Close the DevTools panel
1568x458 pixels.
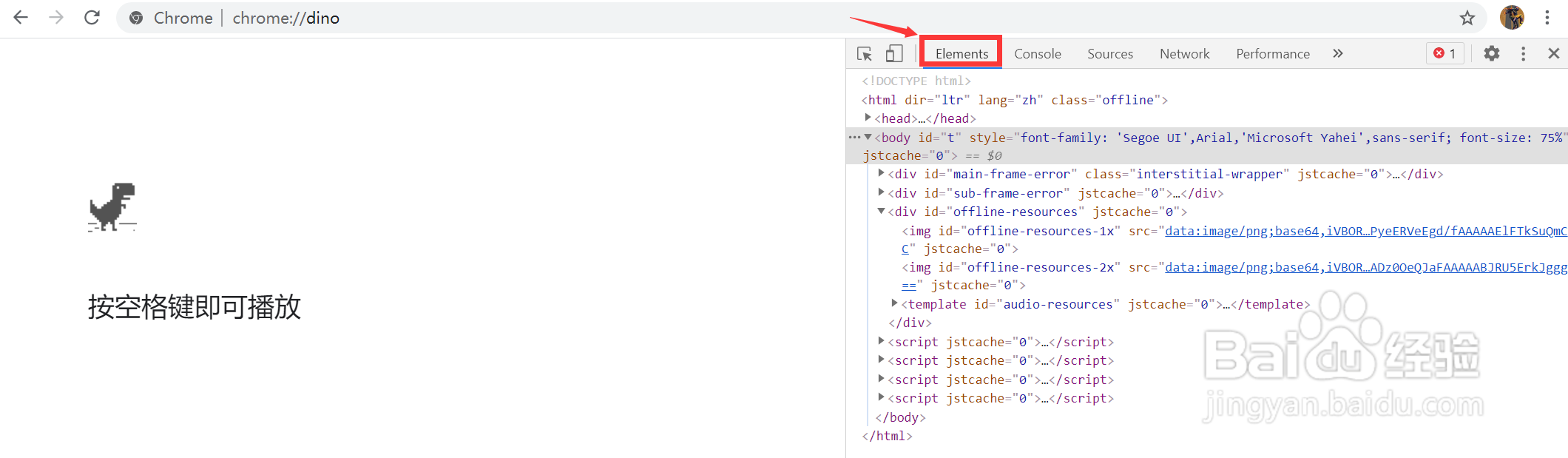tap(1554, 53)
